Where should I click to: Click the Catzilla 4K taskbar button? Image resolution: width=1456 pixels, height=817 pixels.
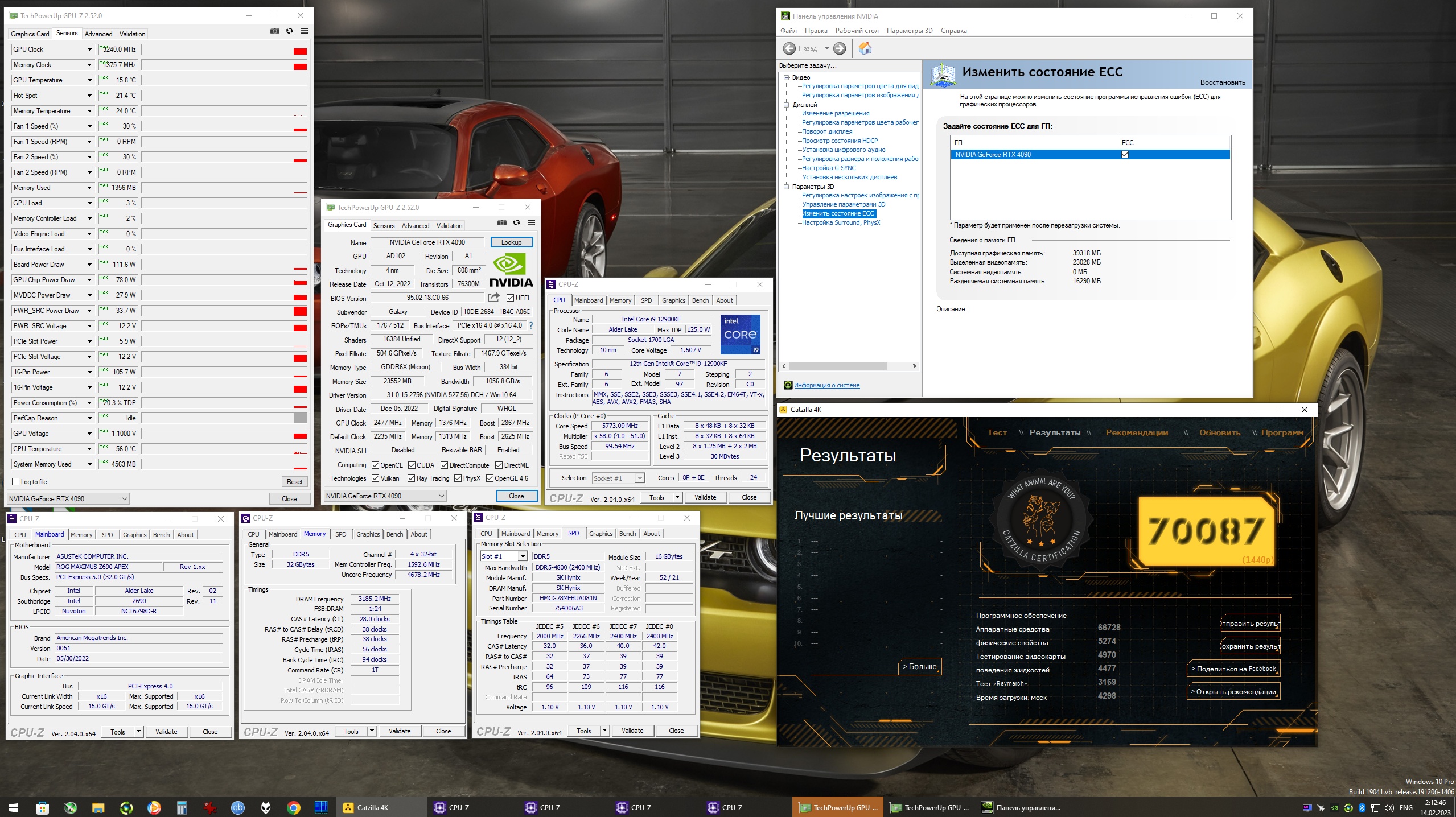tap(381, 807)
